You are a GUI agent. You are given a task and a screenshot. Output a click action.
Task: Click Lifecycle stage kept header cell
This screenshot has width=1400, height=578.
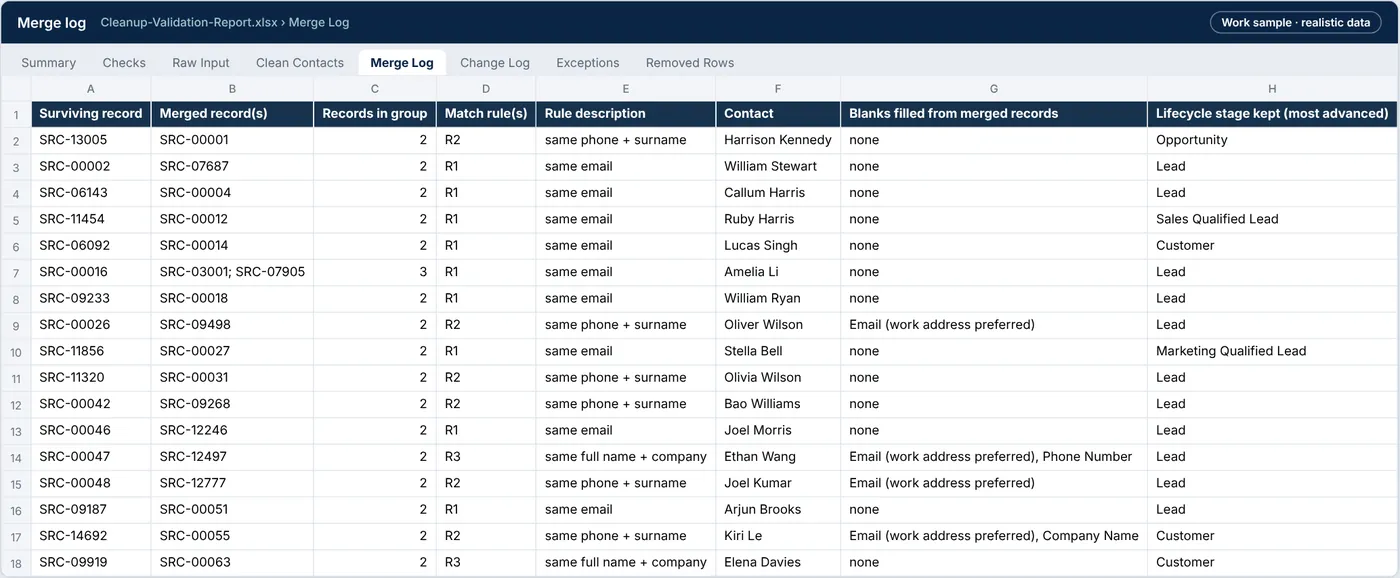(x=1272, y=114)
